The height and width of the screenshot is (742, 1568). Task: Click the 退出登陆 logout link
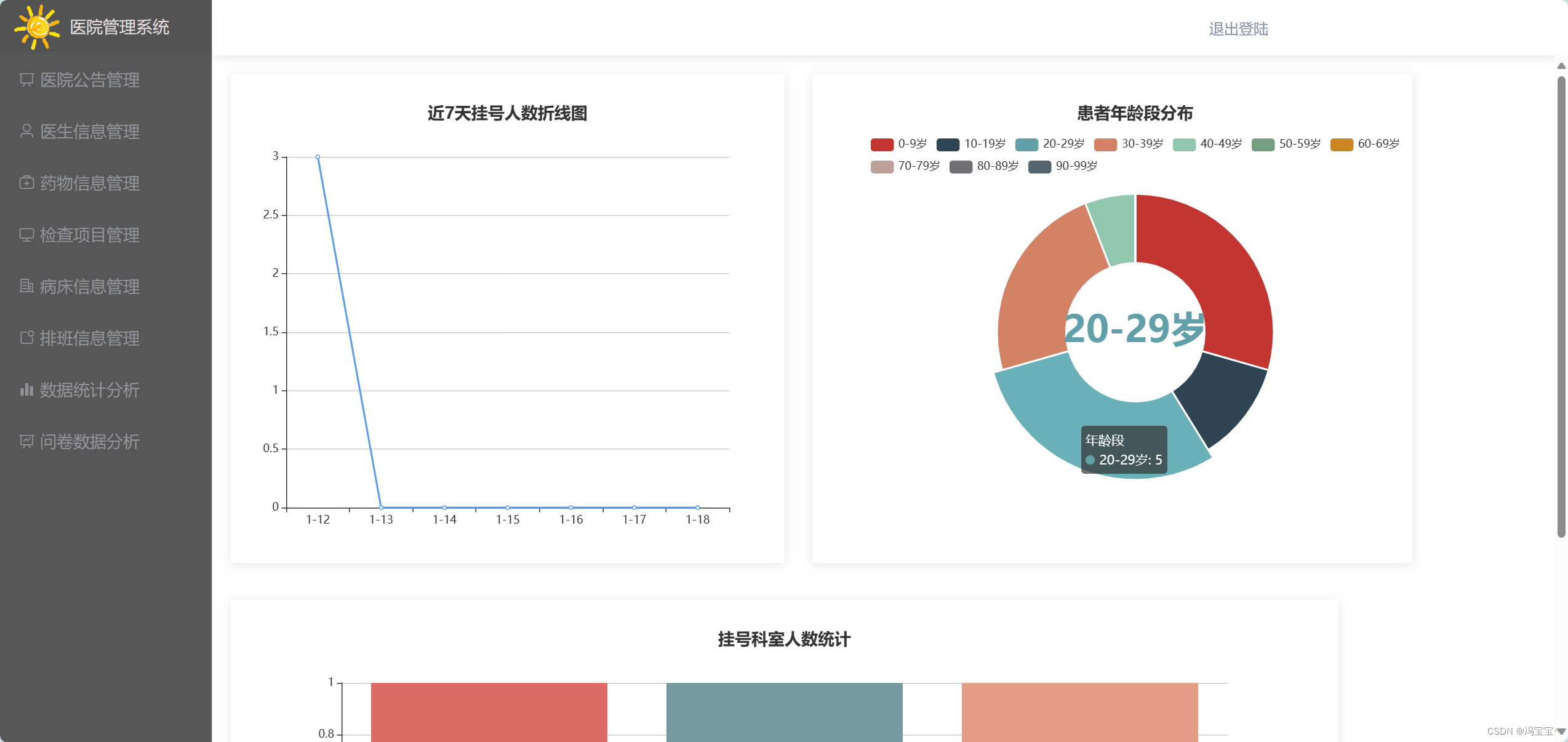coord(1237,29)
